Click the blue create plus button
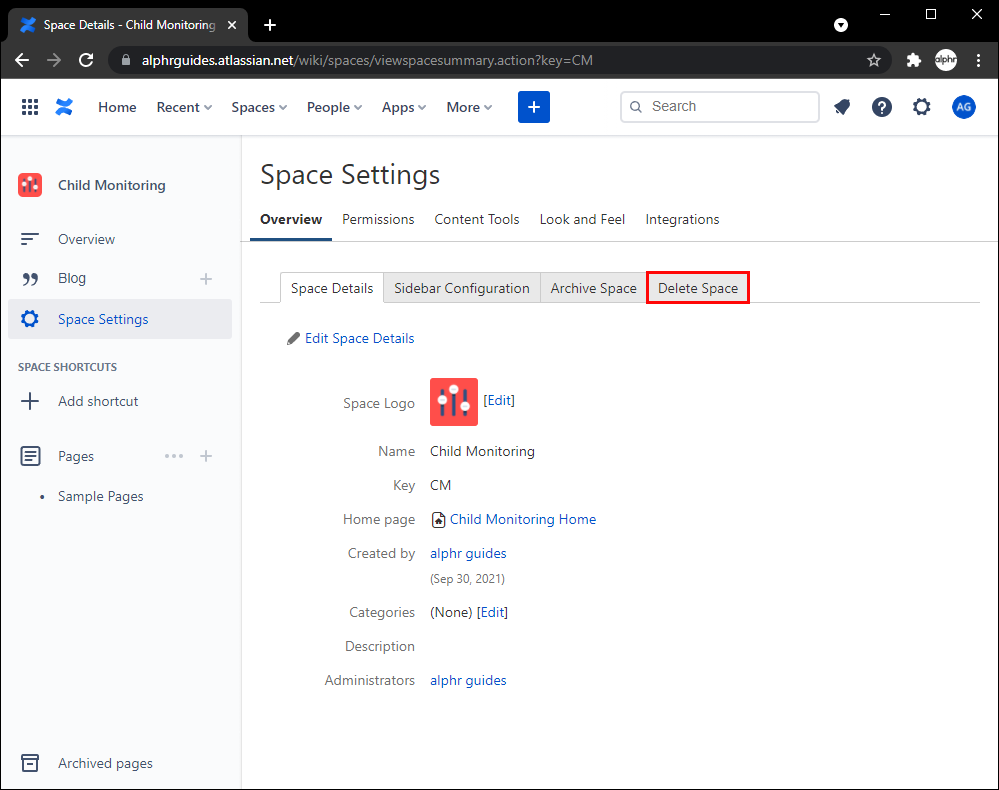The height and width of the screenshot is (790, 999). pos(533,107)
